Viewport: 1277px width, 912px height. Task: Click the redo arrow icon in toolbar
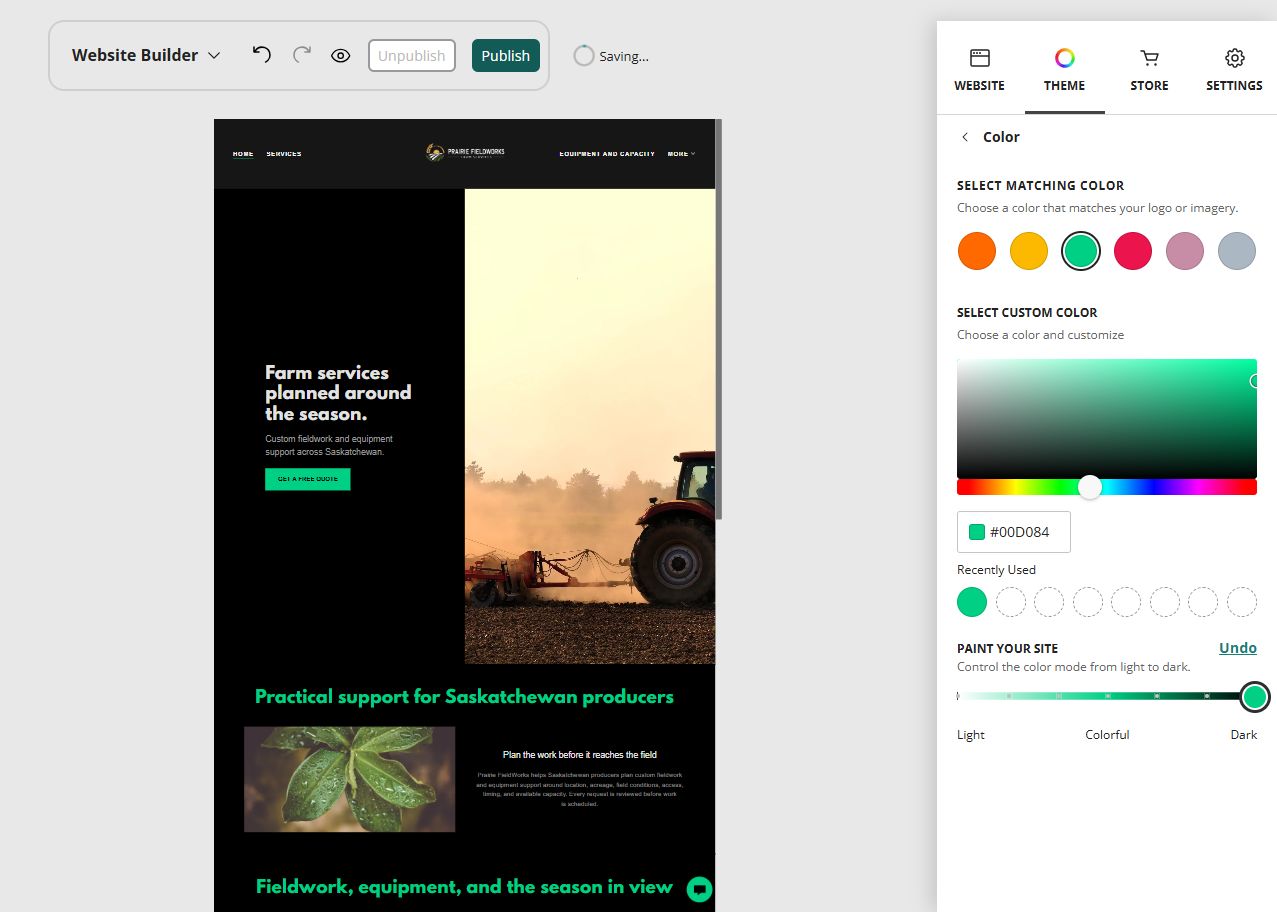(x=301, y=55)
